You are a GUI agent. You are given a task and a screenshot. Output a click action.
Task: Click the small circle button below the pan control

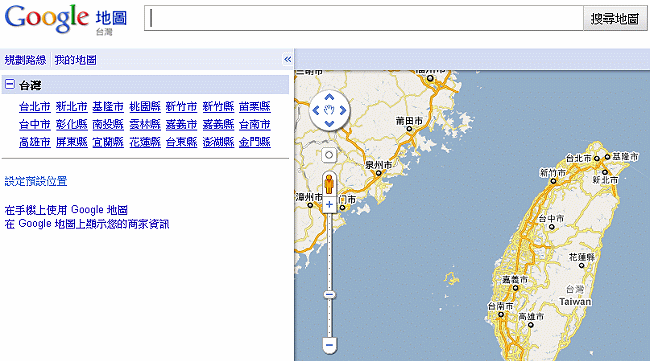point(329,155)
